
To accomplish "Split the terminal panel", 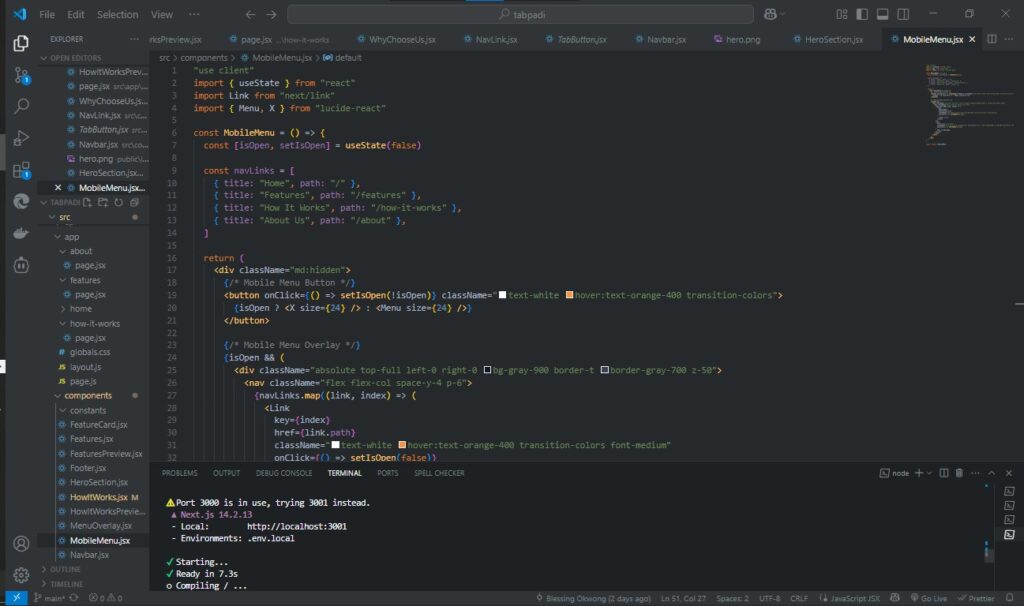I will click(x=944, y=473).
